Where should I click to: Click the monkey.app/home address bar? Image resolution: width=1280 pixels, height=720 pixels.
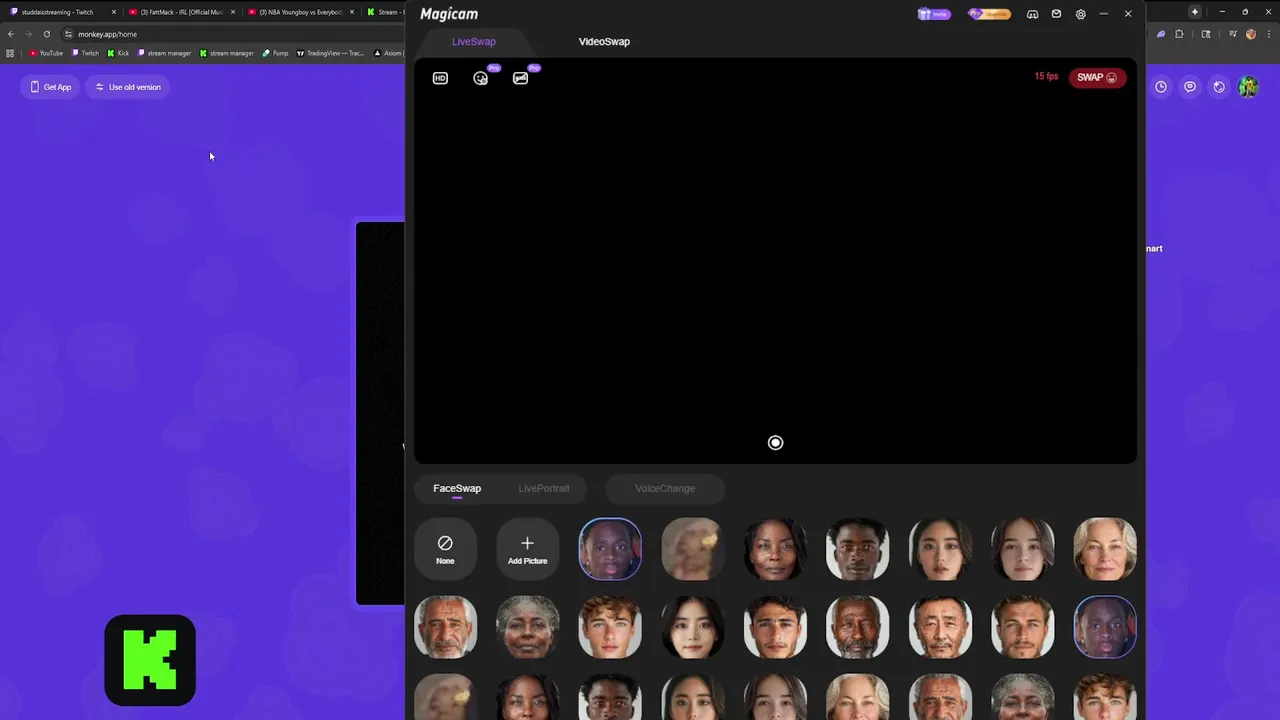click(x=230, y=34)
